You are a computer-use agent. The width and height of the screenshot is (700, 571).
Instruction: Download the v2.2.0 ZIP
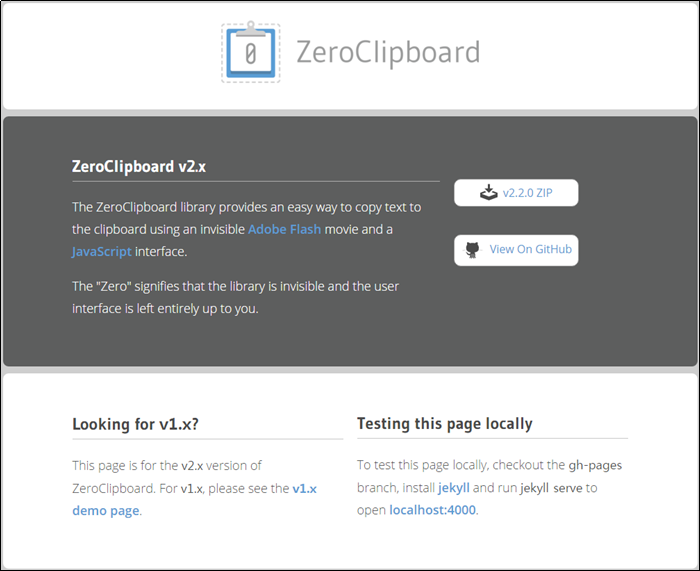(x=516, y=193)
